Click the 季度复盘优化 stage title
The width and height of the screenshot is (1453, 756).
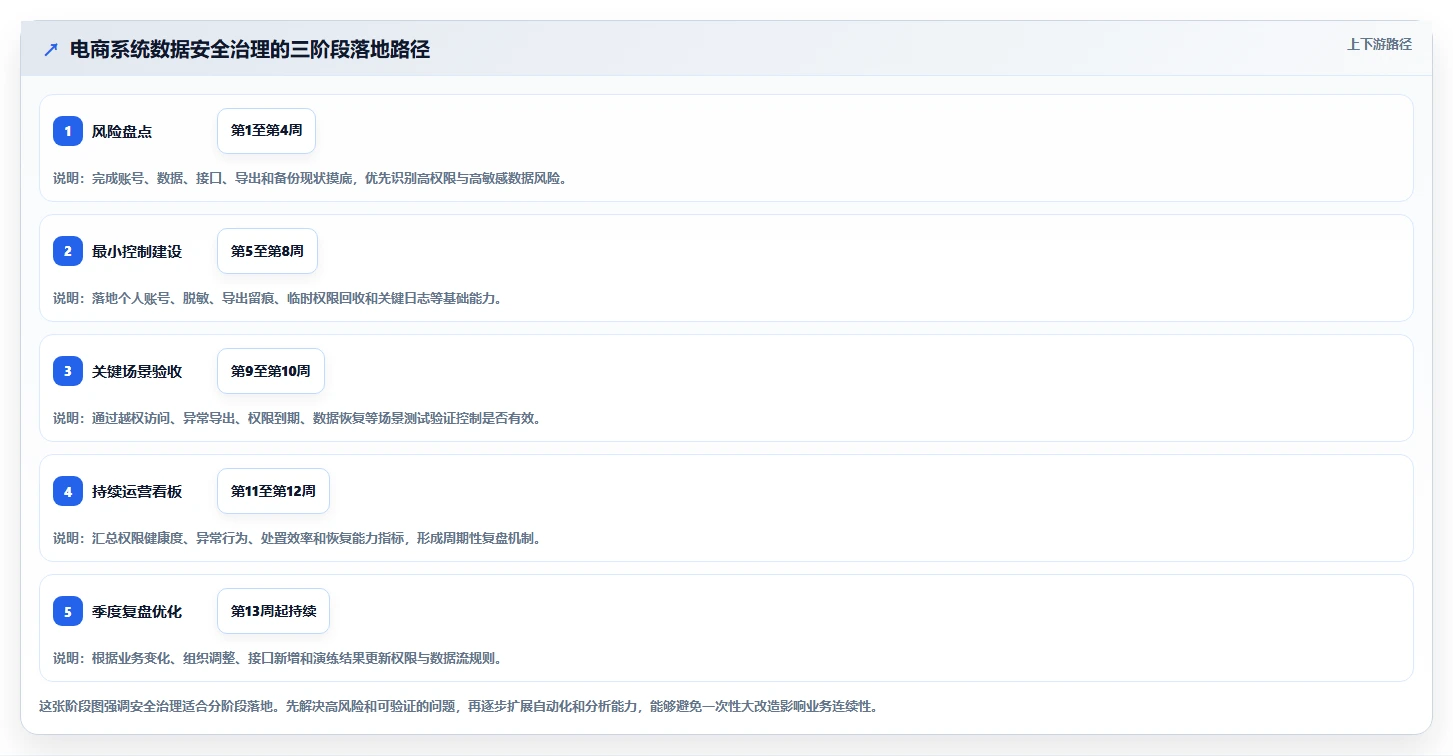(137, 611)
